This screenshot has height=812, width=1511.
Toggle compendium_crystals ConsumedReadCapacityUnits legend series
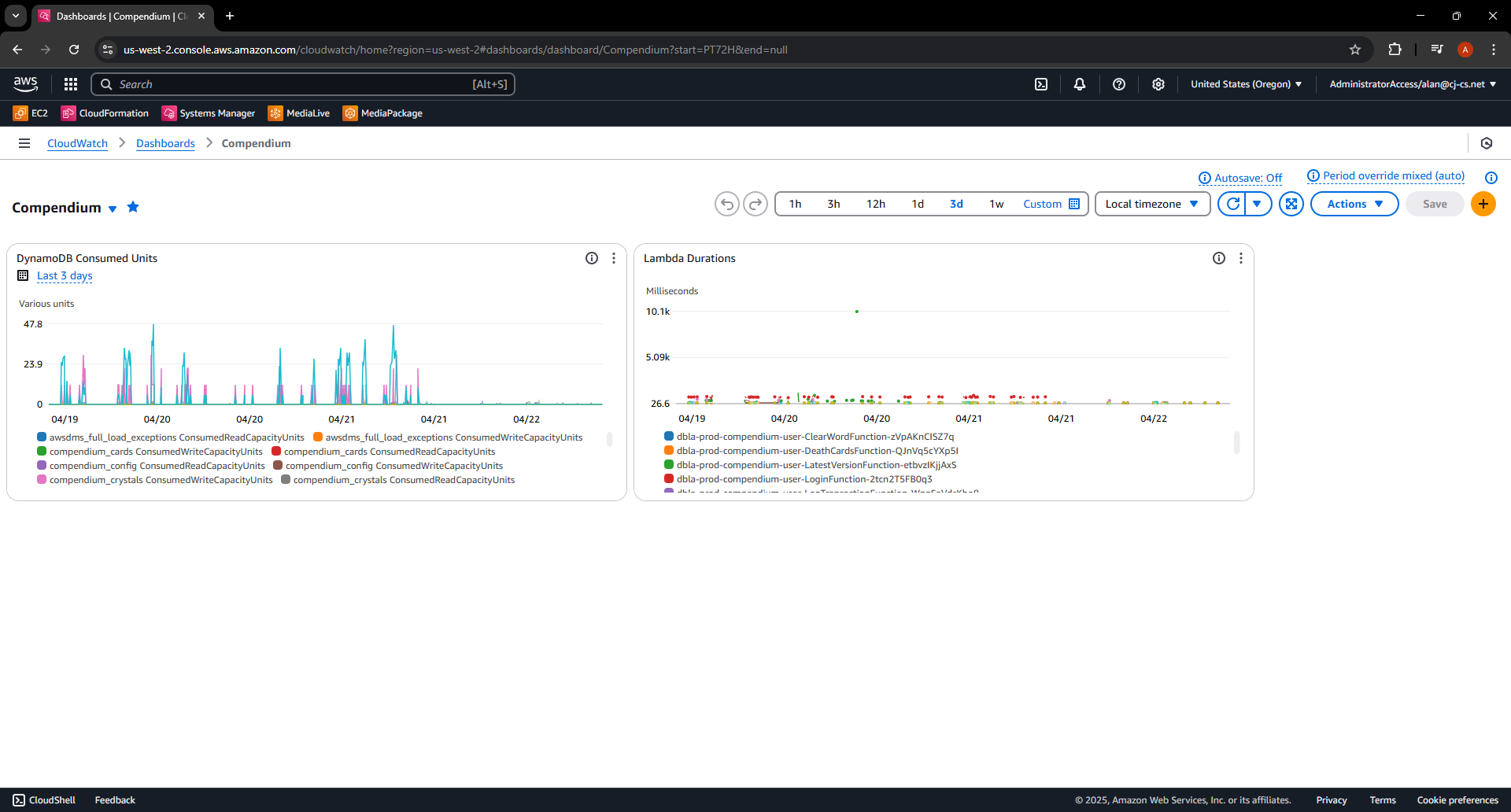(x=398, y=480)
